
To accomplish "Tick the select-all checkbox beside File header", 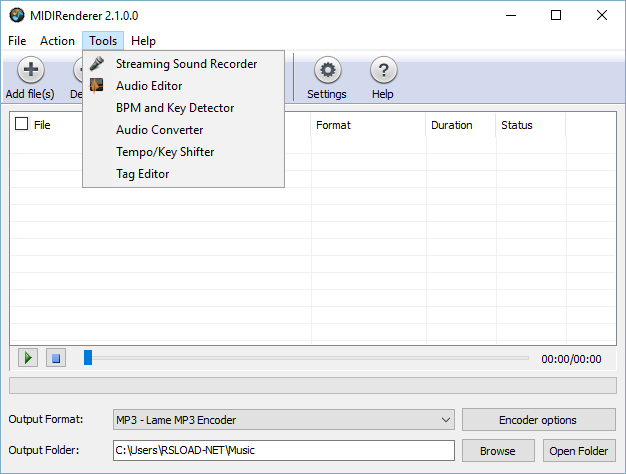I will tap(22, 124).
